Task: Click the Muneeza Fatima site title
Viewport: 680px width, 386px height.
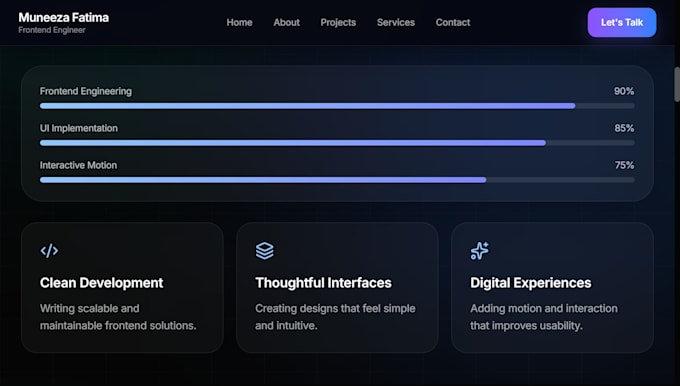Action: (64, 18)
